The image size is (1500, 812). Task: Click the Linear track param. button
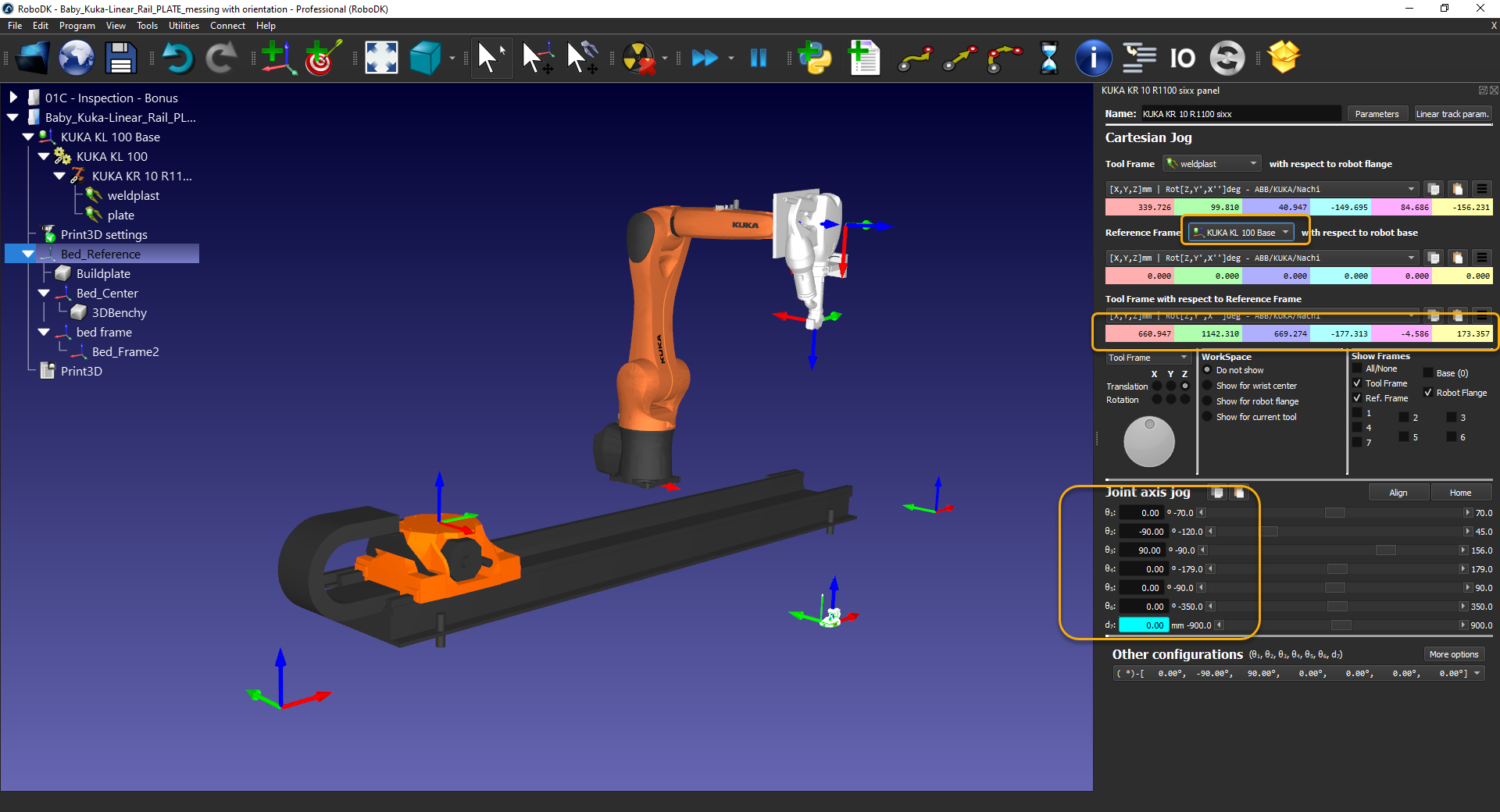[x=1452, y=114]
